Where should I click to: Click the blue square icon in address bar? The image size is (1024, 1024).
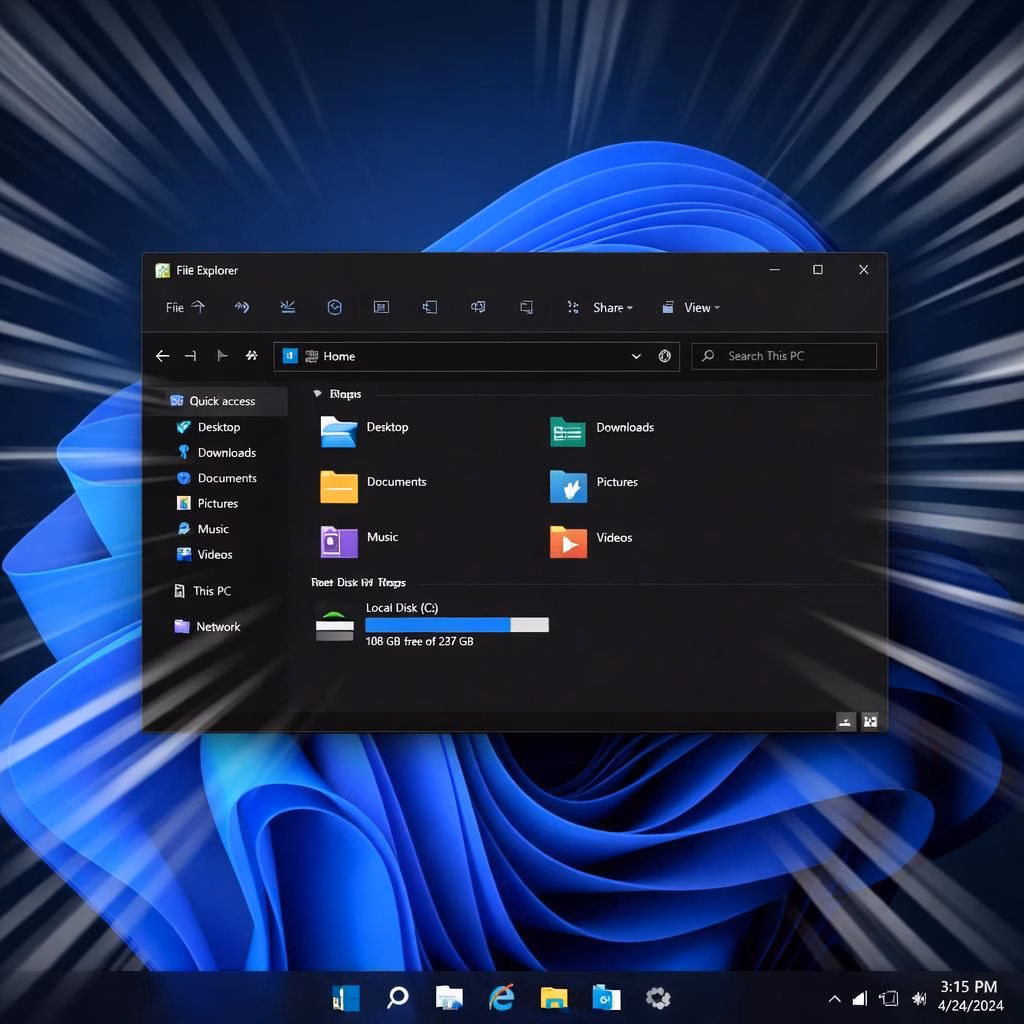[290, 355]
